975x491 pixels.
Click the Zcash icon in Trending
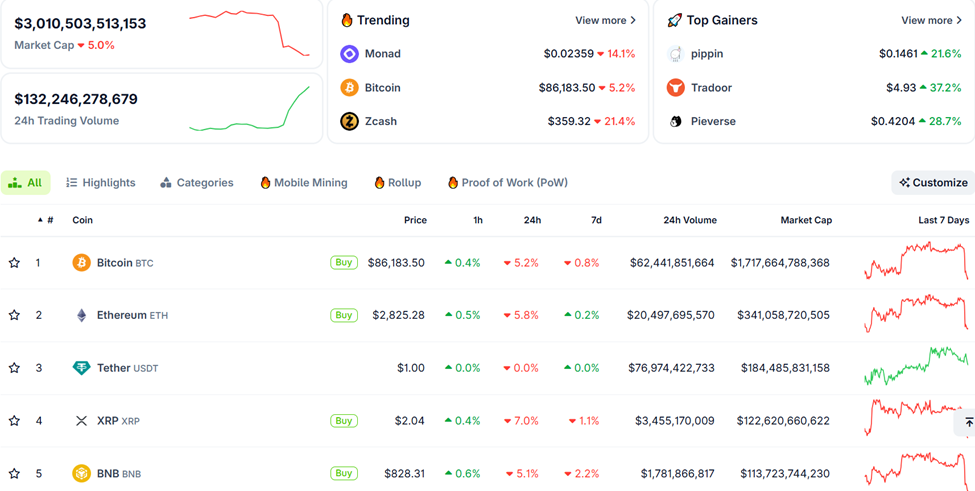click(349, 121)
